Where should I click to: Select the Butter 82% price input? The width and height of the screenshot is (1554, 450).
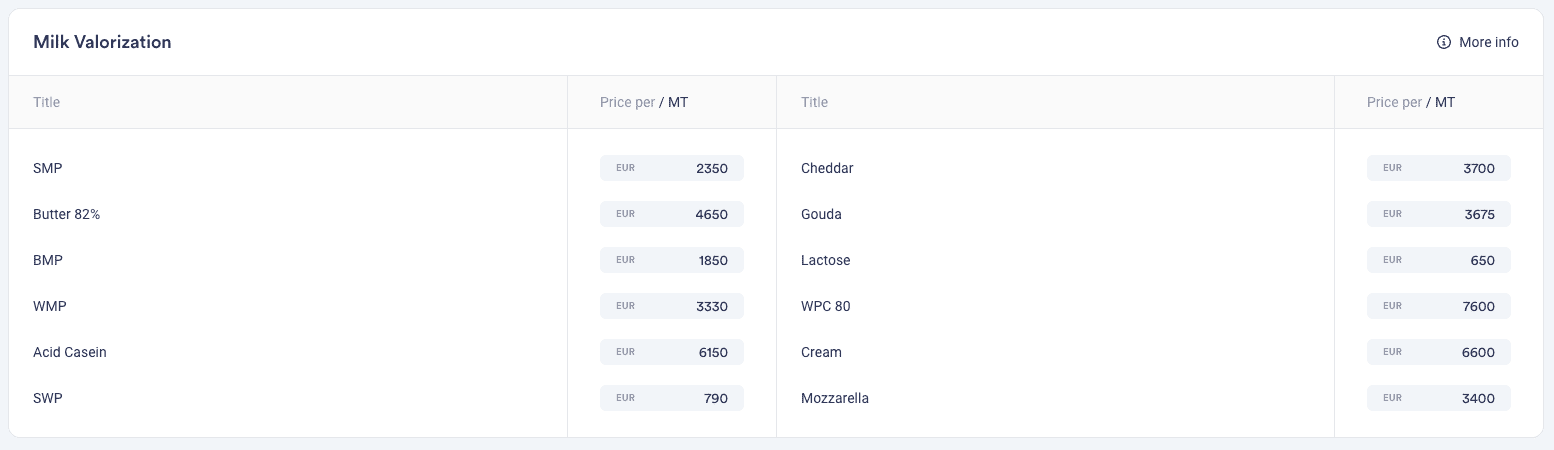(x=672, y=214)
